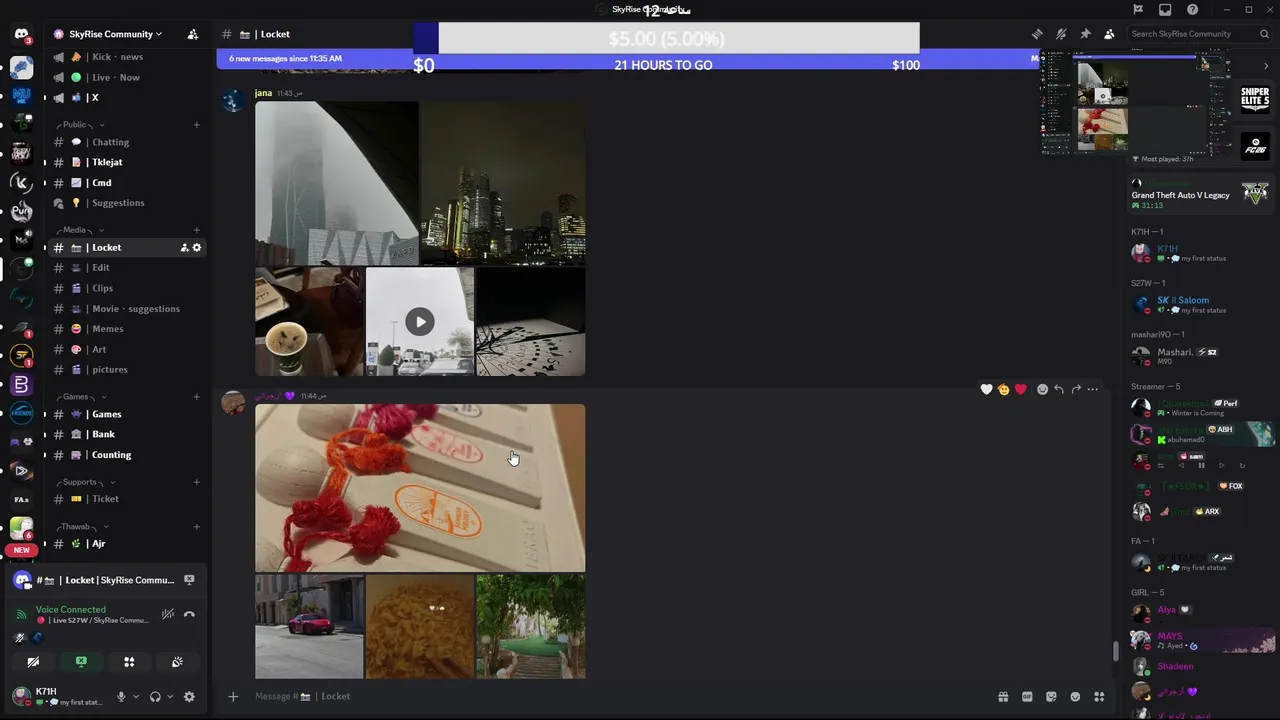Open headphone output options arrow
Image resolution: width=1280 pixels, height=720 pixels.
[170, 697]
